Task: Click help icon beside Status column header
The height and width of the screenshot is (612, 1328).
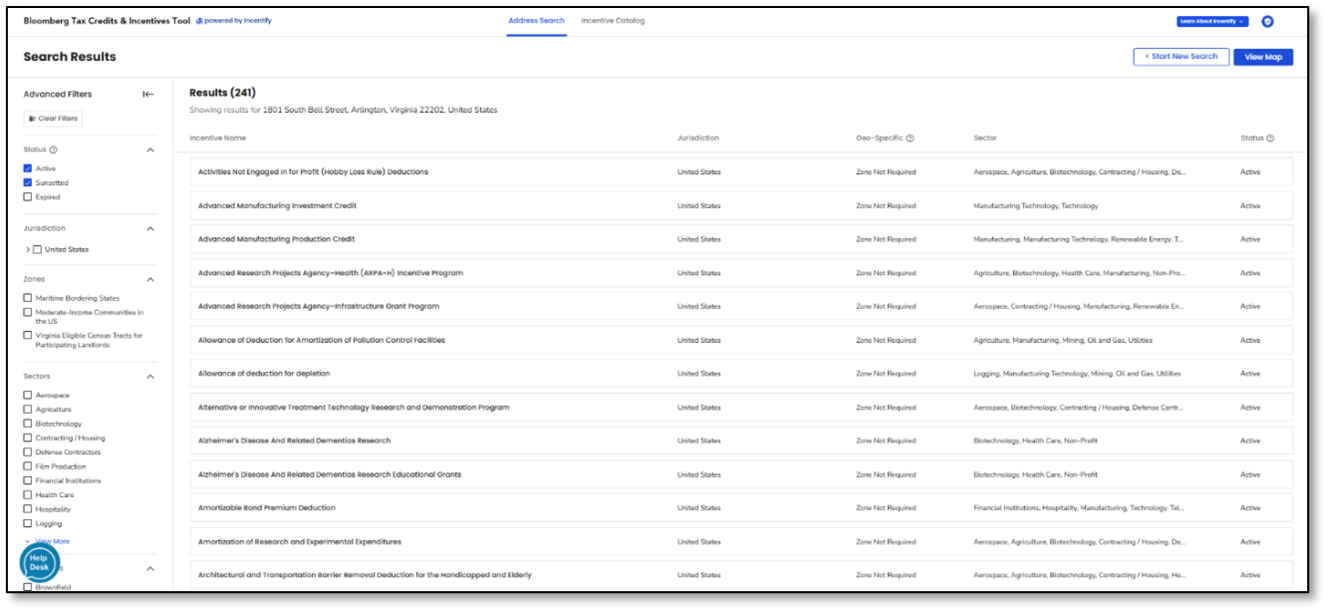Action: click(x=1271, y=138)
